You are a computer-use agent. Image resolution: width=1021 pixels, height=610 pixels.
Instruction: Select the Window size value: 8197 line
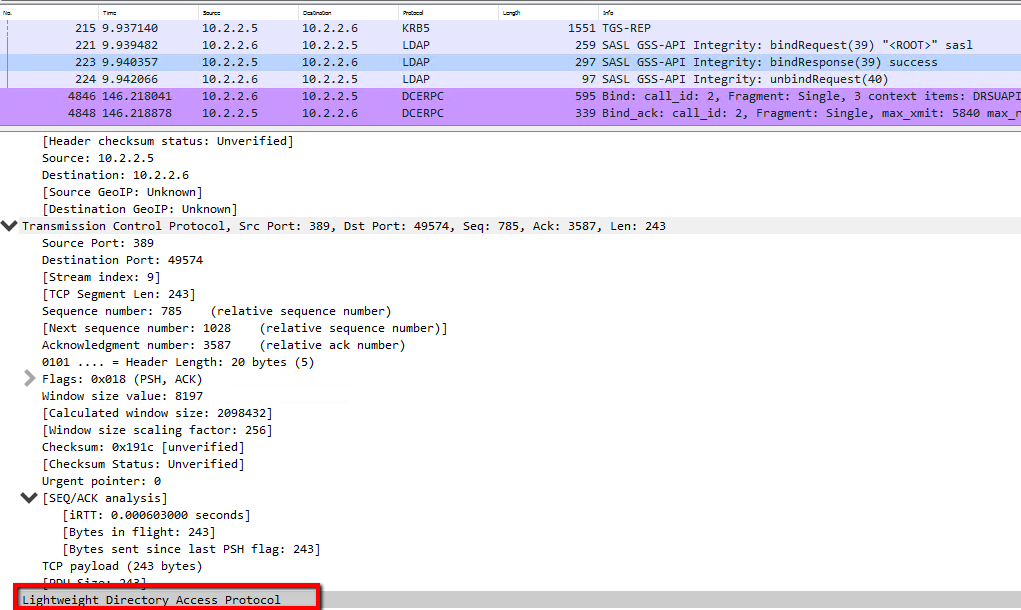[x=122, y=396]
